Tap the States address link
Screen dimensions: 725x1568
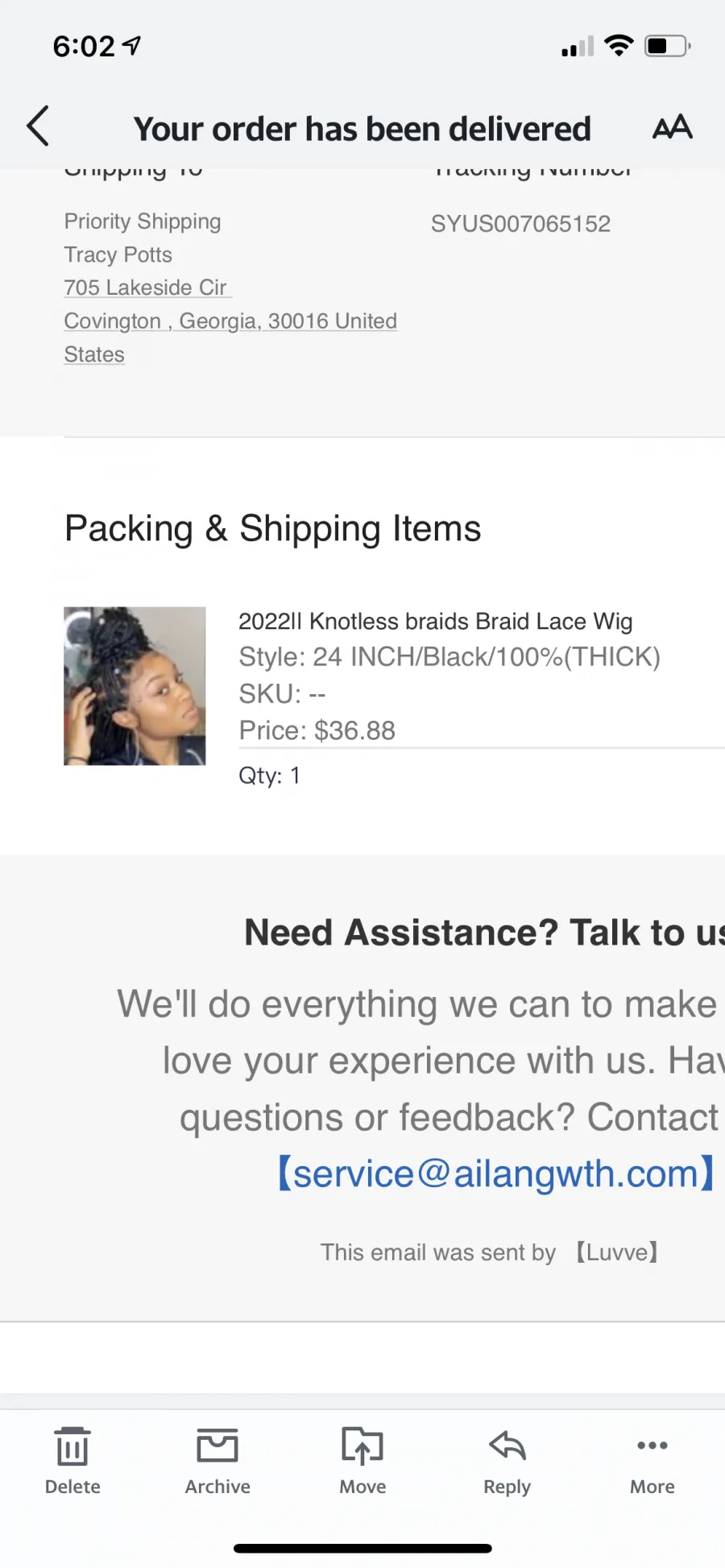point(94,354)
